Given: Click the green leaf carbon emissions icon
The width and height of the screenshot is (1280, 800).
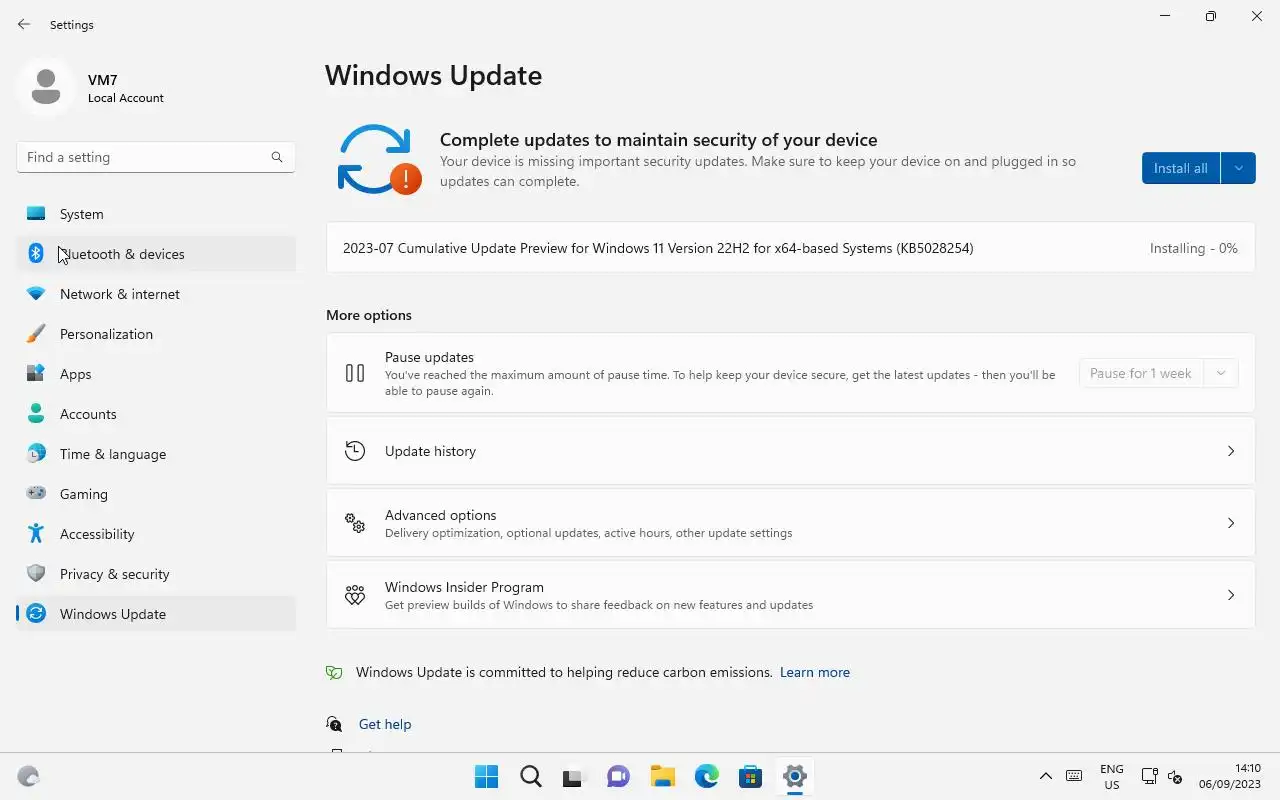Looking at the screenshot, I should pyautogui.click(x=334, y=673).
